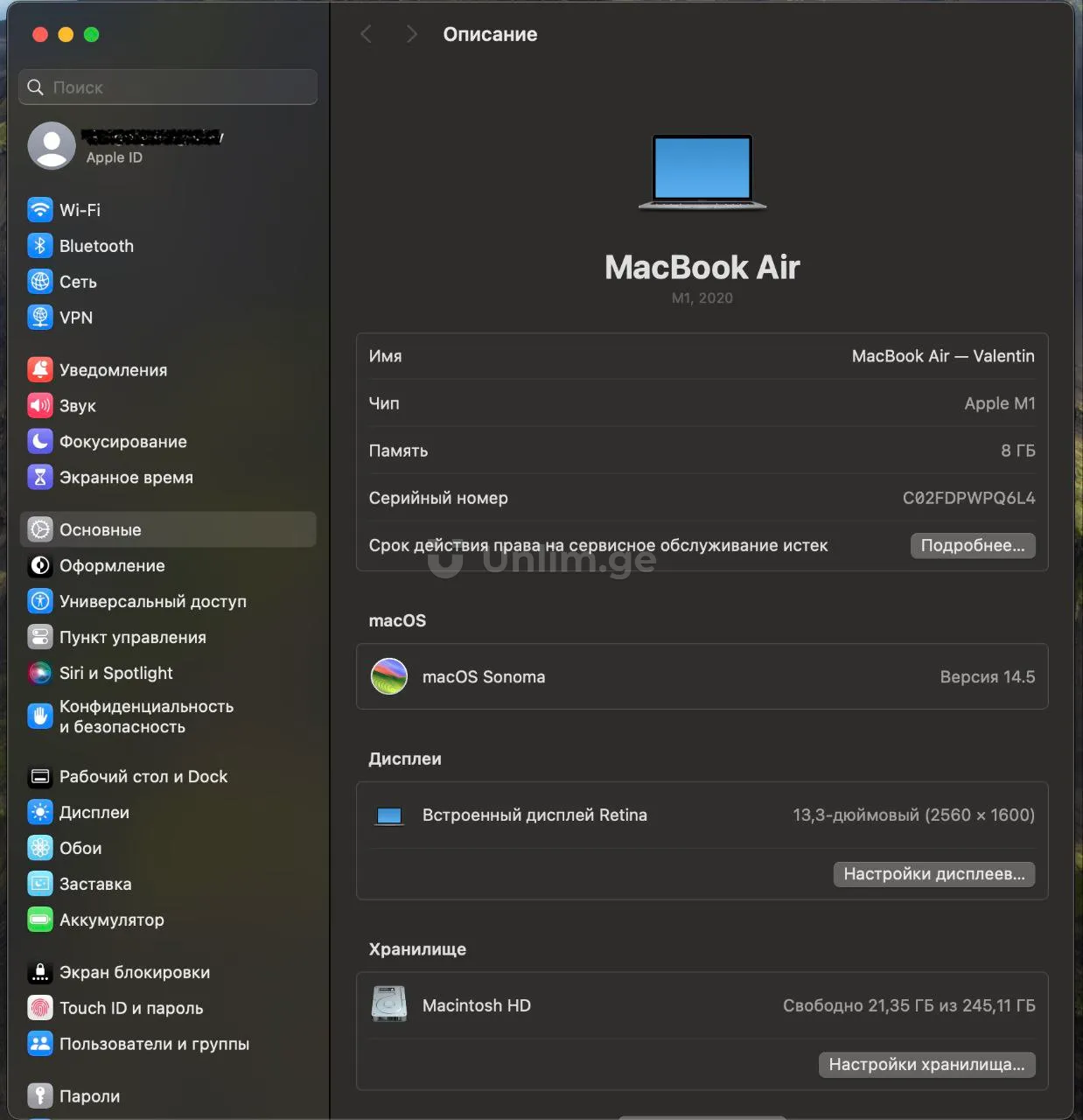Open Универсальный доступ accessibility icon
This screenshot has height=1120, width=1083.
coord(40,602)
